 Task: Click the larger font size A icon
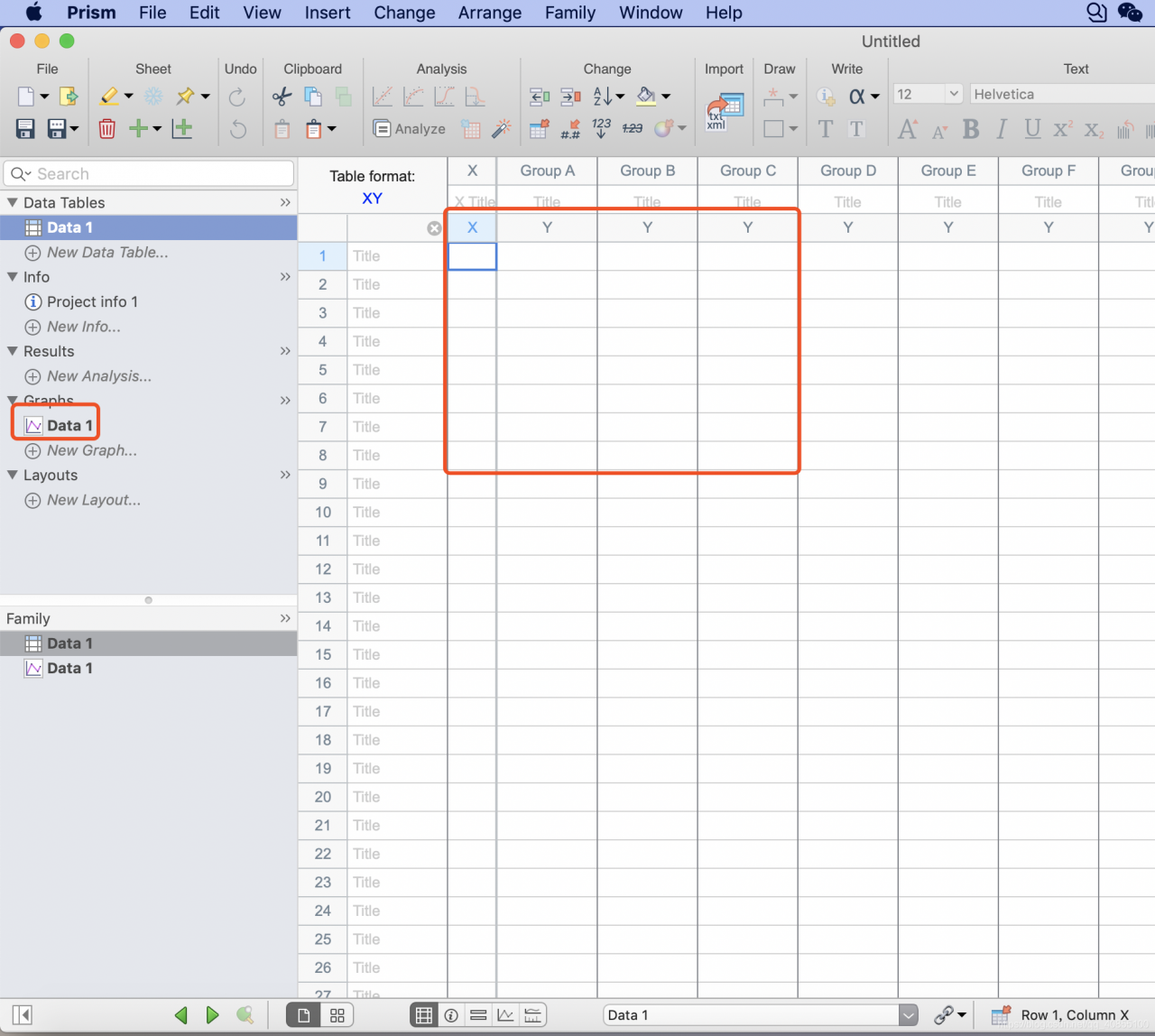point(908,129)
